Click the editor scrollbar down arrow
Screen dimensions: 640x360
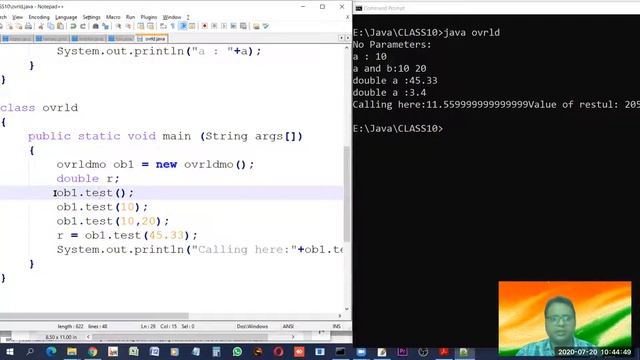coord(347,309)
